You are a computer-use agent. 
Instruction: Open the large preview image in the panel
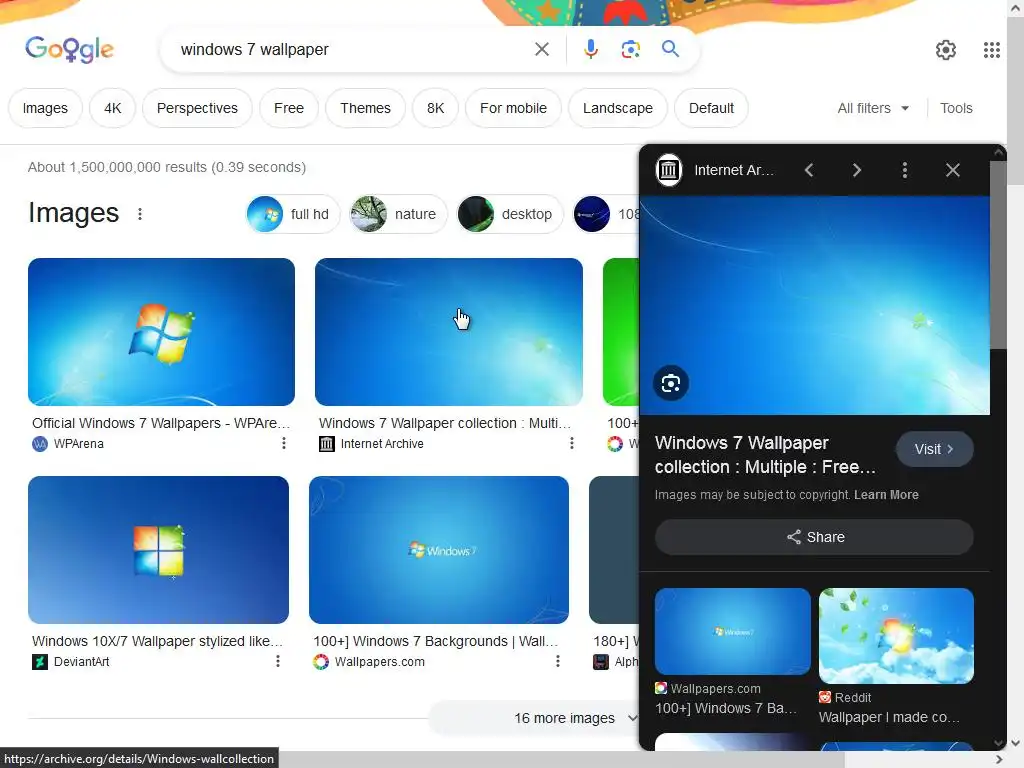click(814, 305)
